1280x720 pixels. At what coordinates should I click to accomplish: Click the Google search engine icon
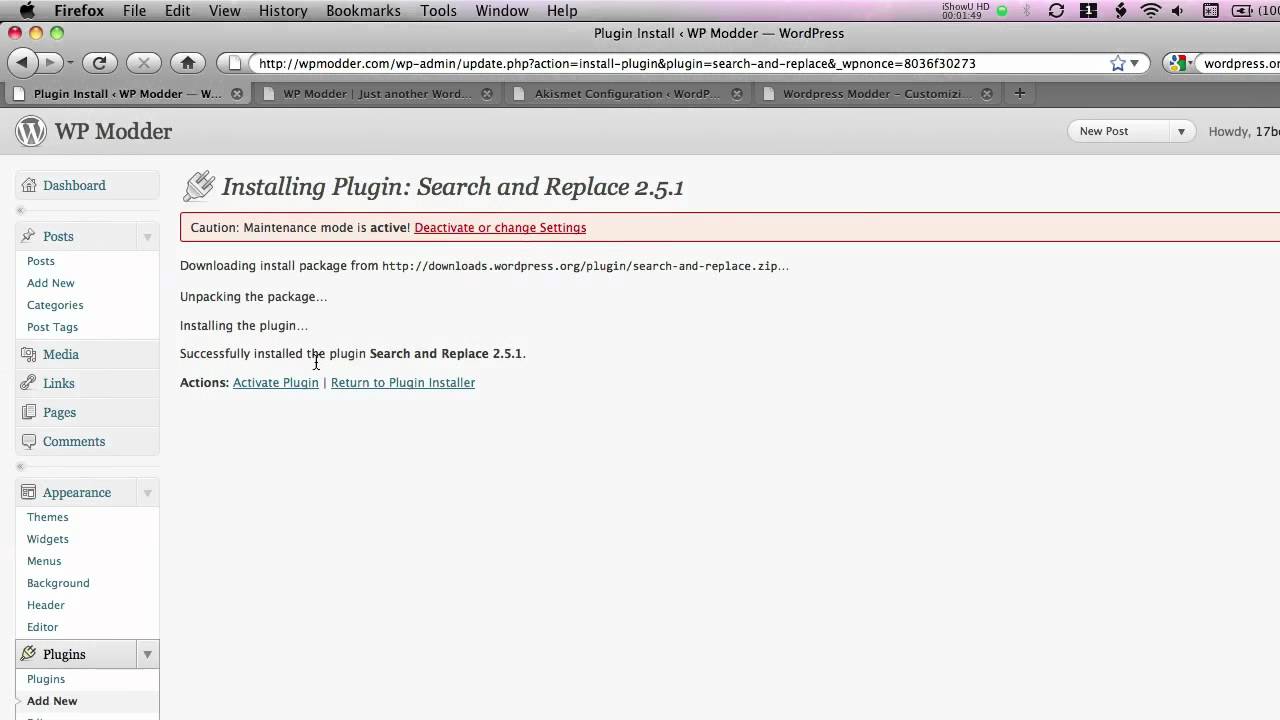pyautogui.click(x=1177, y=63)
